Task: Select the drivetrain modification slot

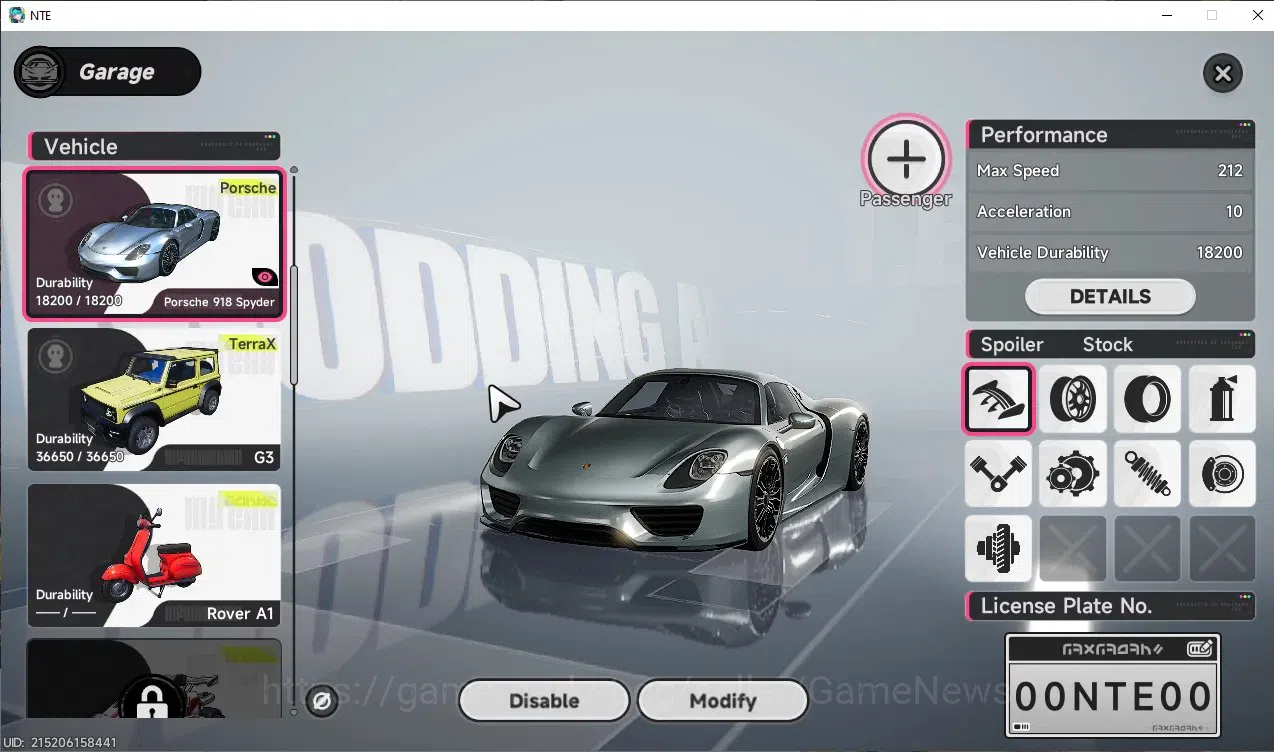Action: click(x=998, y=548)
